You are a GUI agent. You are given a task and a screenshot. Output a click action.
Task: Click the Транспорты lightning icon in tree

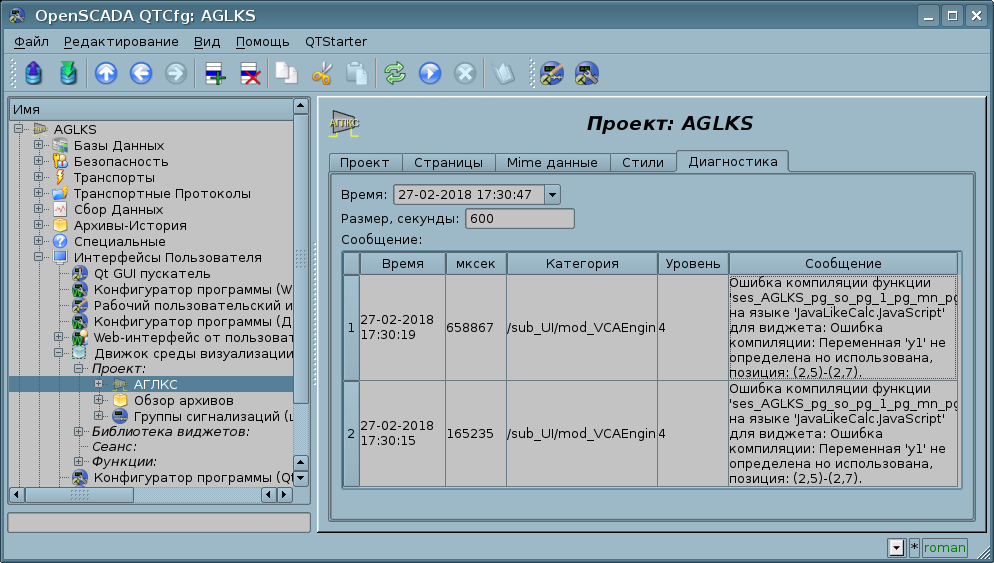tap(60, 178)
